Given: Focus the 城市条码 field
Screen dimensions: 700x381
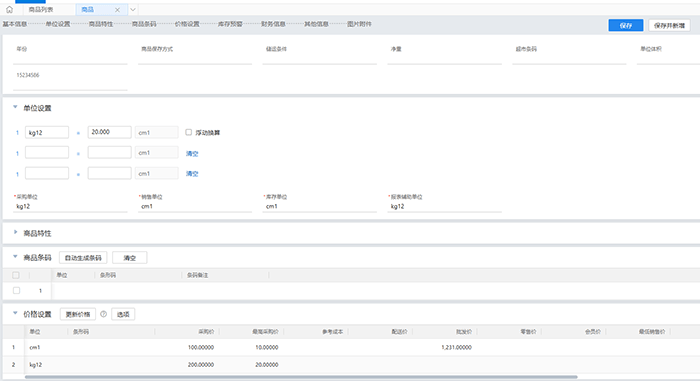Looking at the screenshot, I should [x=569, y=59].
